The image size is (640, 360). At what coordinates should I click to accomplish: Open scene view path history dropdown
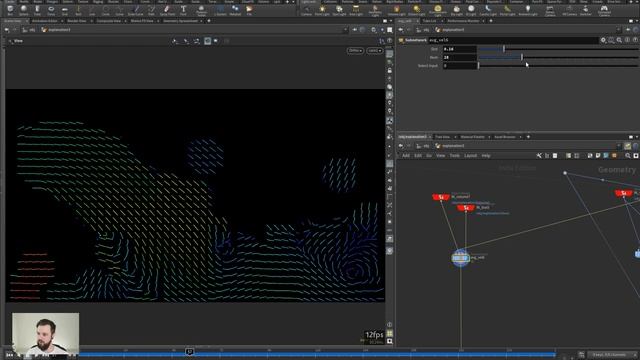coord(345,30)
